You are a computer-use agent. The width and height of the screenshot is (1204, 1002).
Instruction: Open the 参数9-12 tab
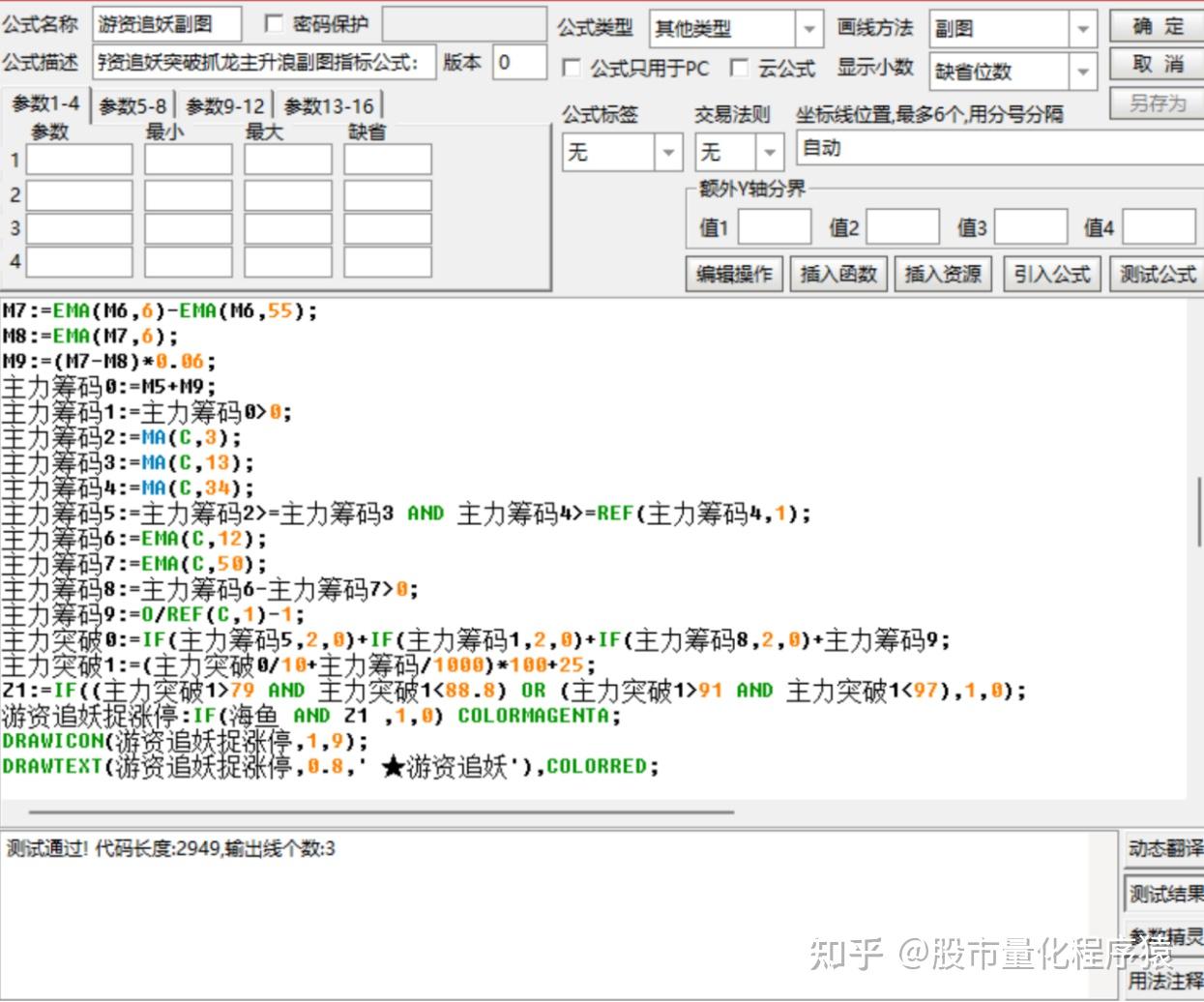[x=224, y=106]
